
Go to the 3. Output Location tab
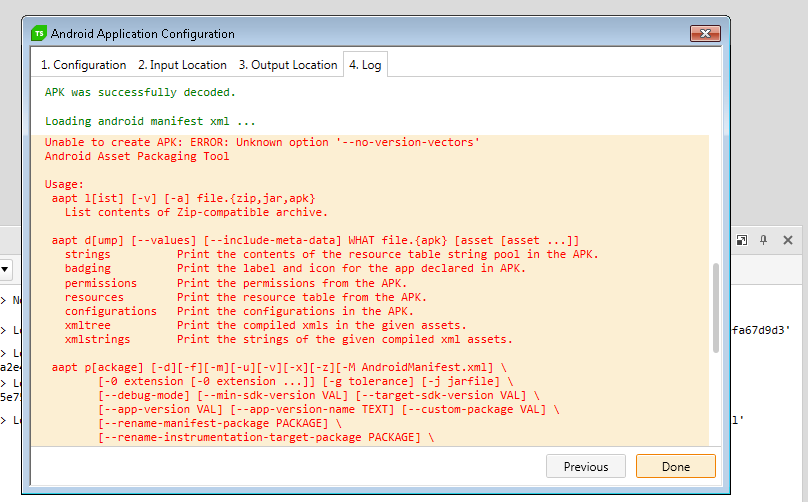click(288, 65)
